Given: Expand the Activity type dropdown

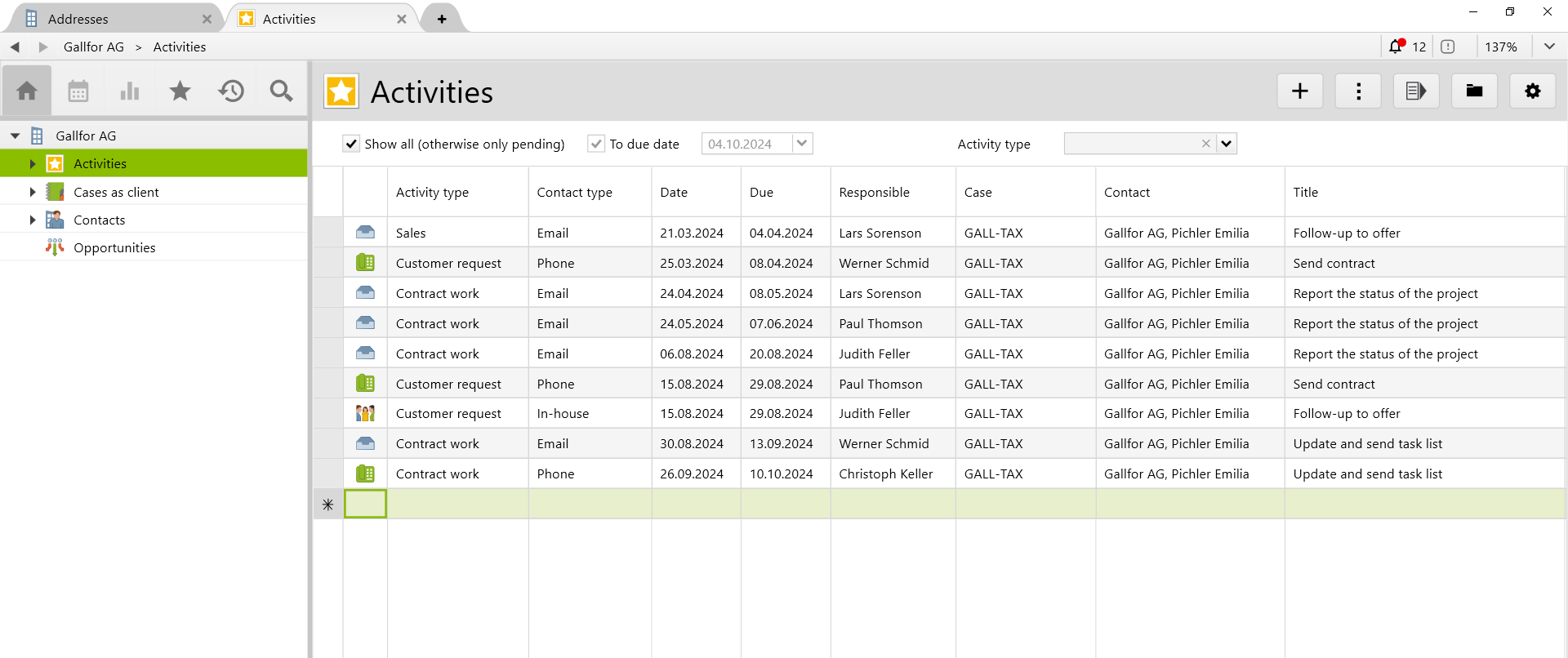Looking at the screenshot, I should (1226, 144).
